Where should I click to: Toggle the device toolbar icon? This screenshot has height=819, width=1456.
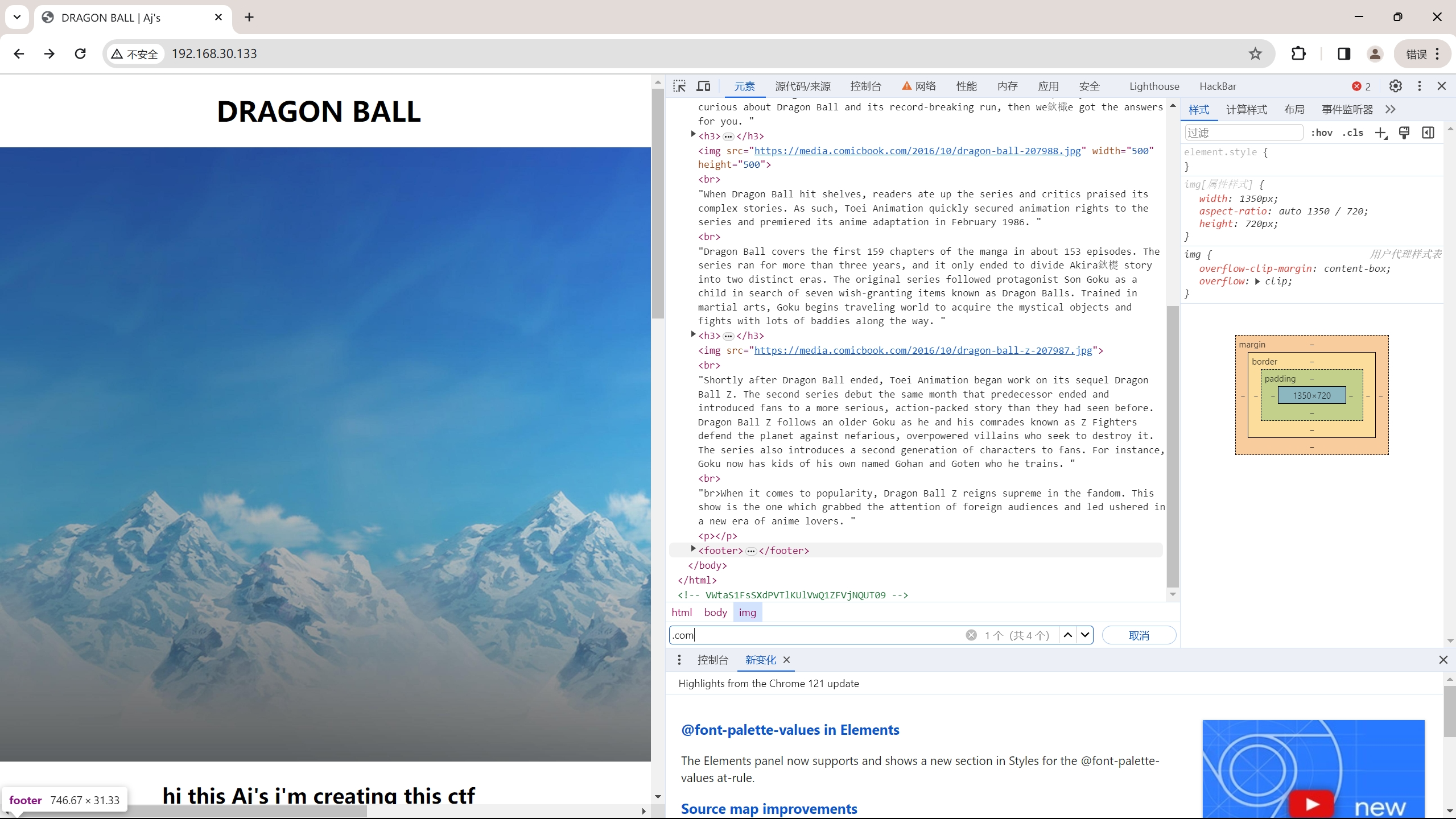click(x=704, y=86)
